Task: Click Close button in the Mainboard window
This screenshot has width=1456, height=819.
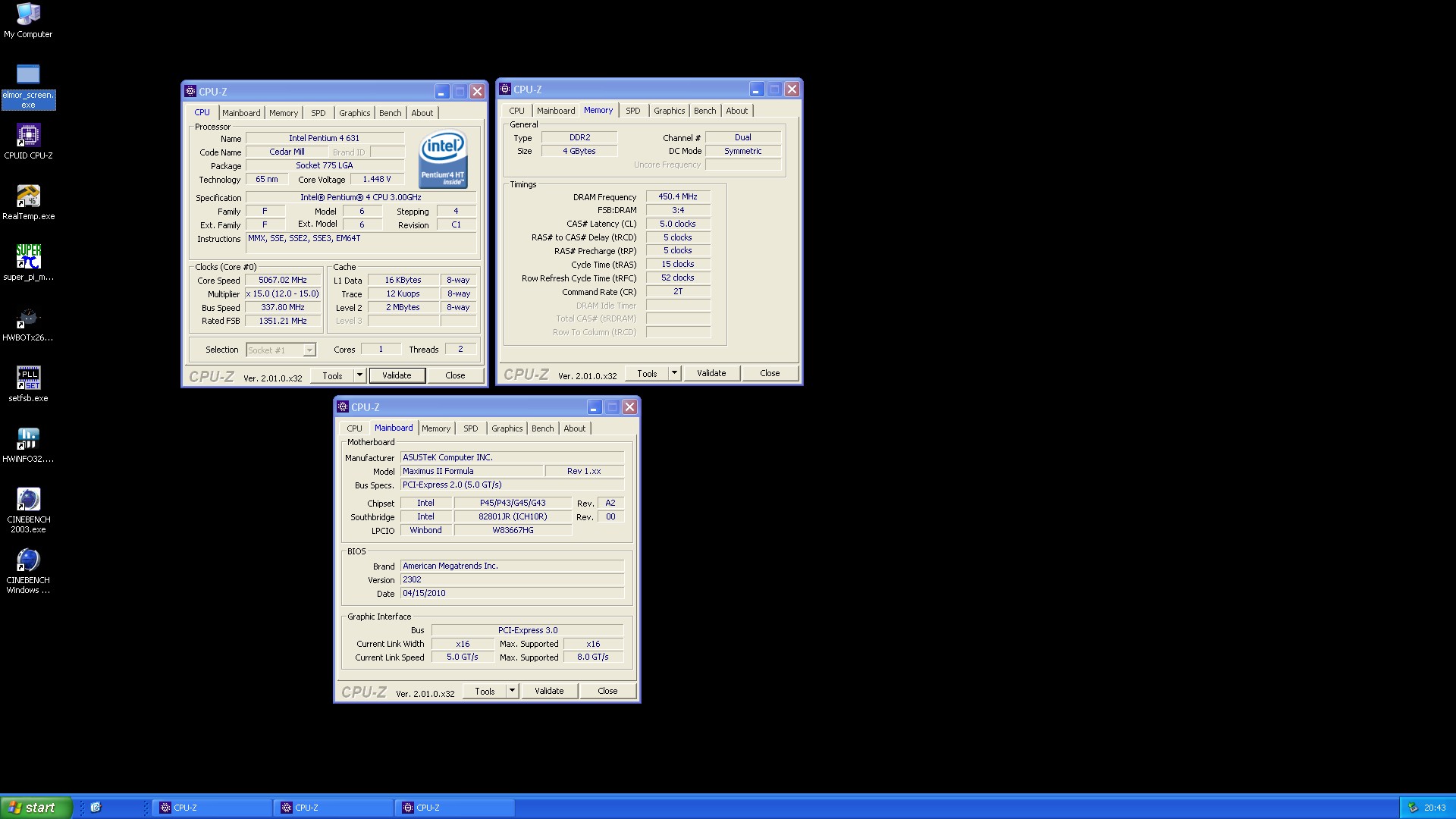Action: 607,691
